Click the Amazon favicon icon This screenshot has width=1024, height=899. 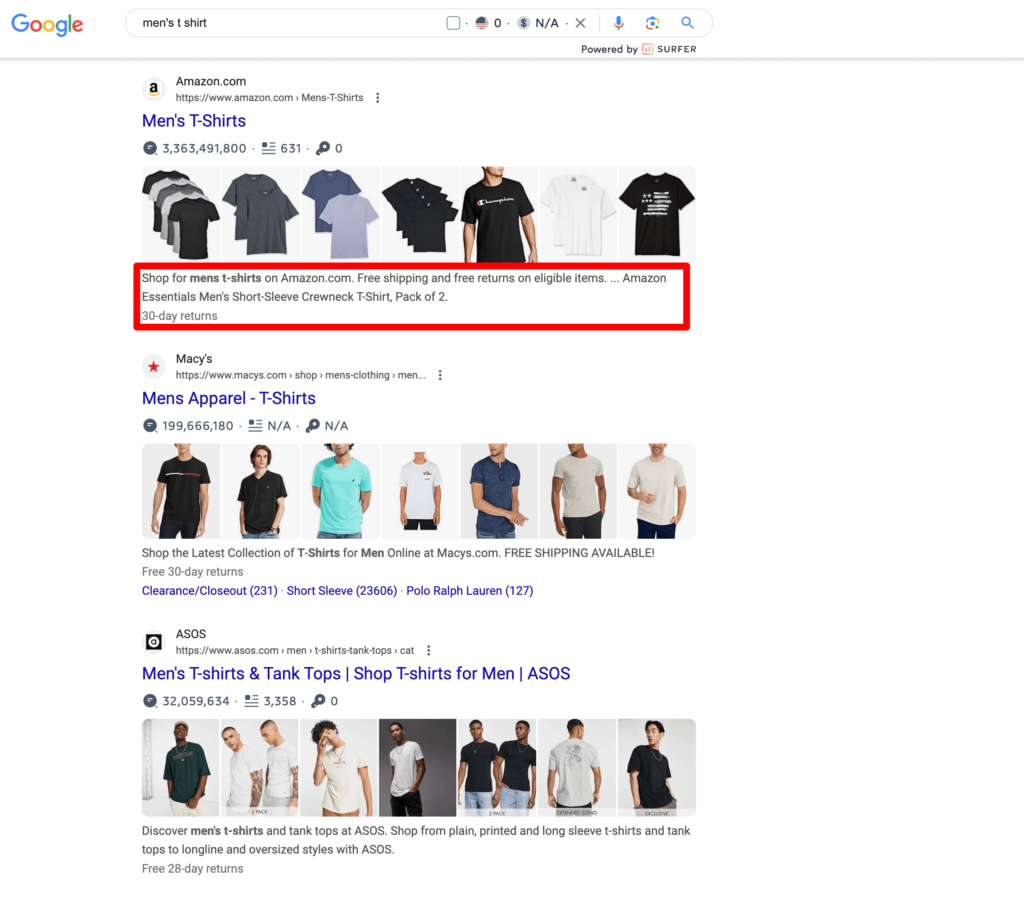(x=153, y=89)
